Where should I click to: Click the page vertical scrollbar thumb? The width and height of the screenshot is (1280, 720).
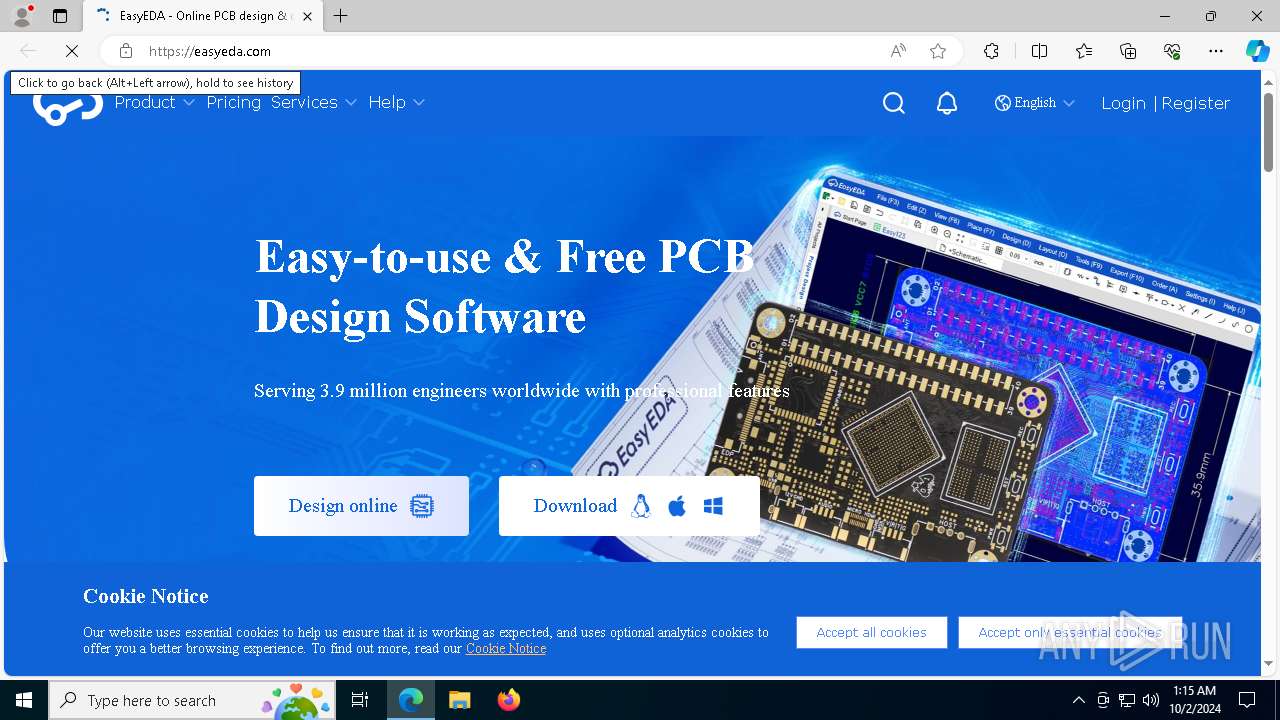click(x=1269, y=130)
